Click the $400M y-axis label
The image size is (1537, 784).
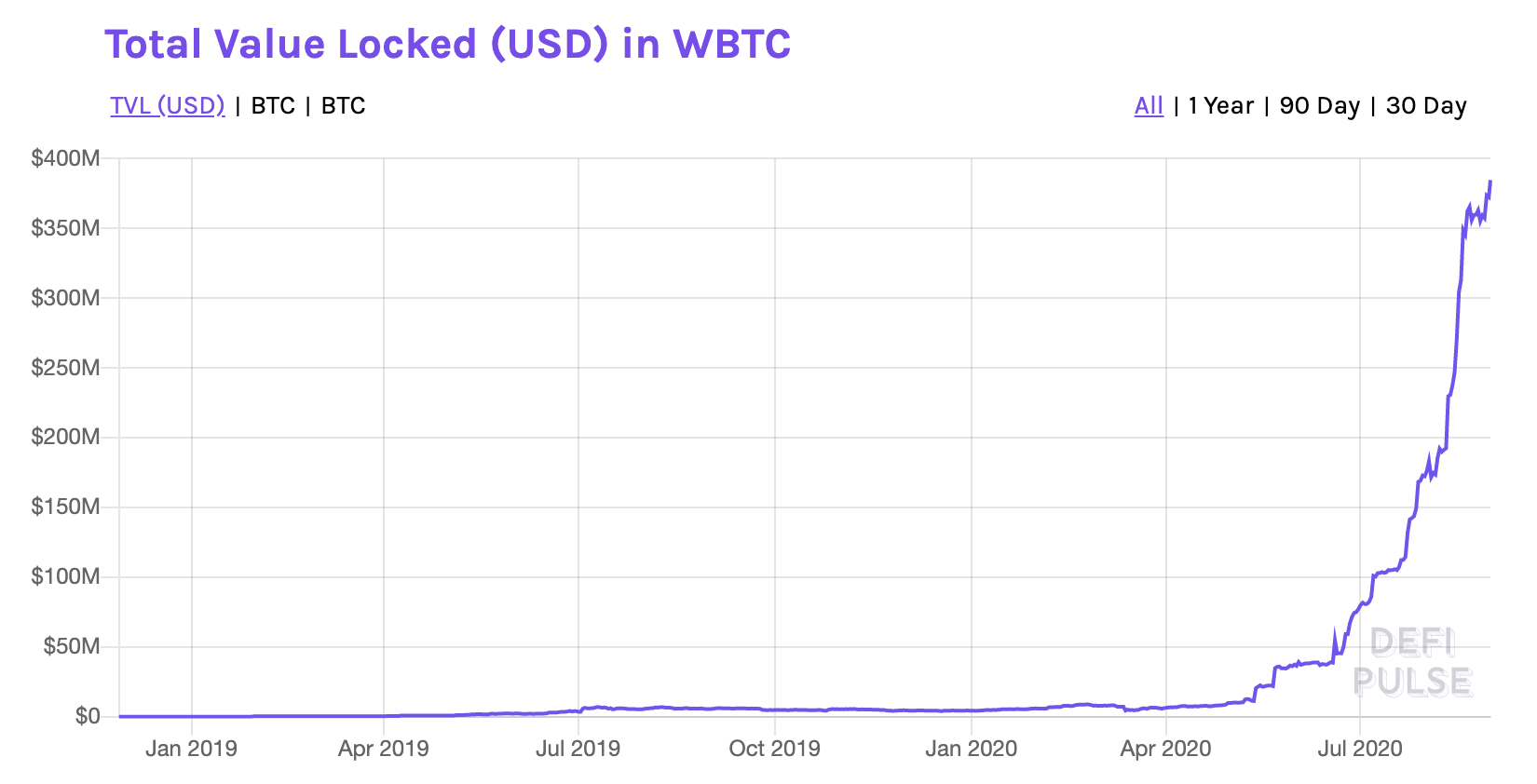(x=65, y=158)
